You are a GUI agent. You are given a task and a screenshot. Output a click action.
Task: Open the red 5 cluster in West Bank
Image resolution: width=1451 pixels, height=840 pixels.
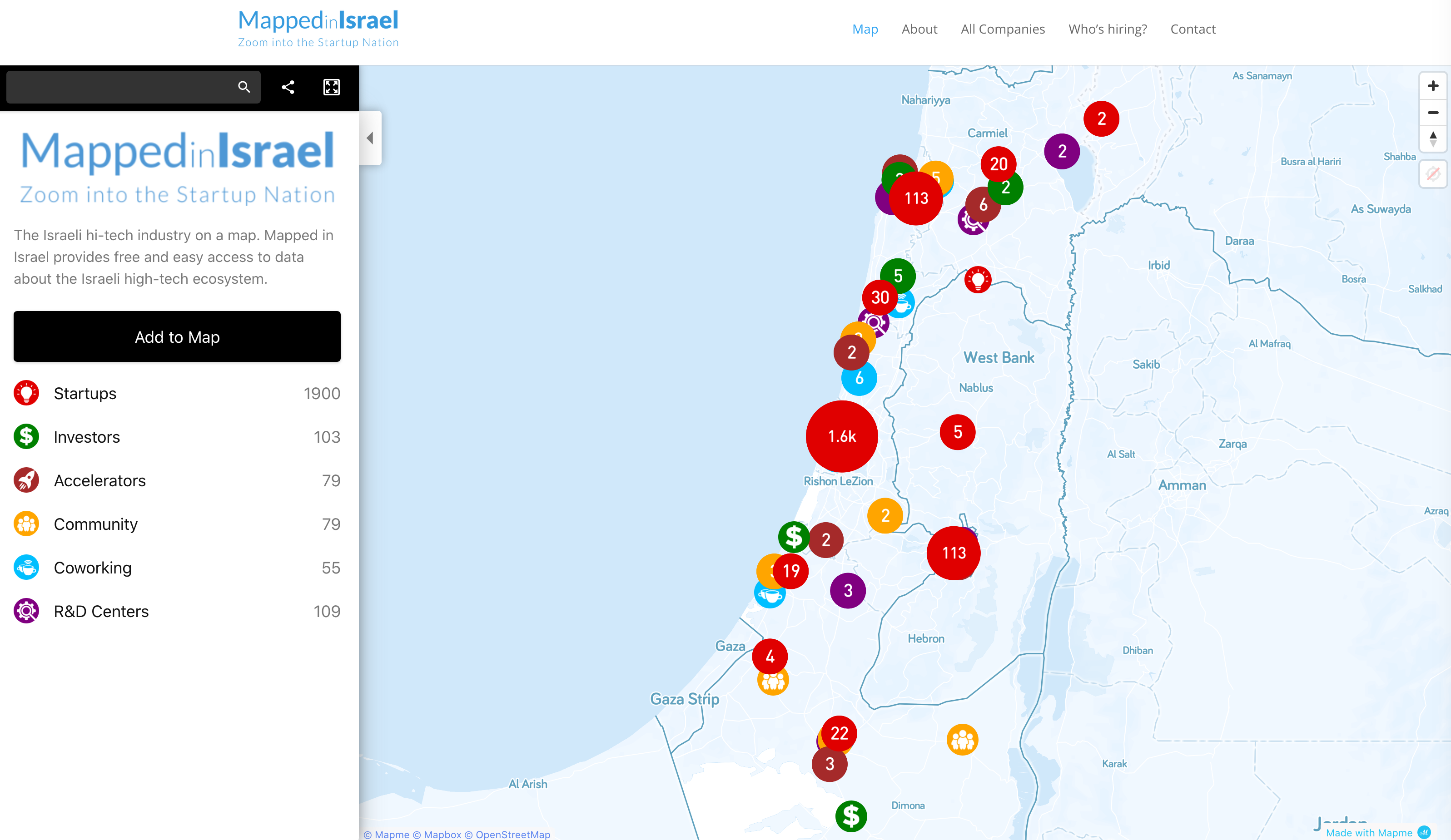click(x=958, y=432)
